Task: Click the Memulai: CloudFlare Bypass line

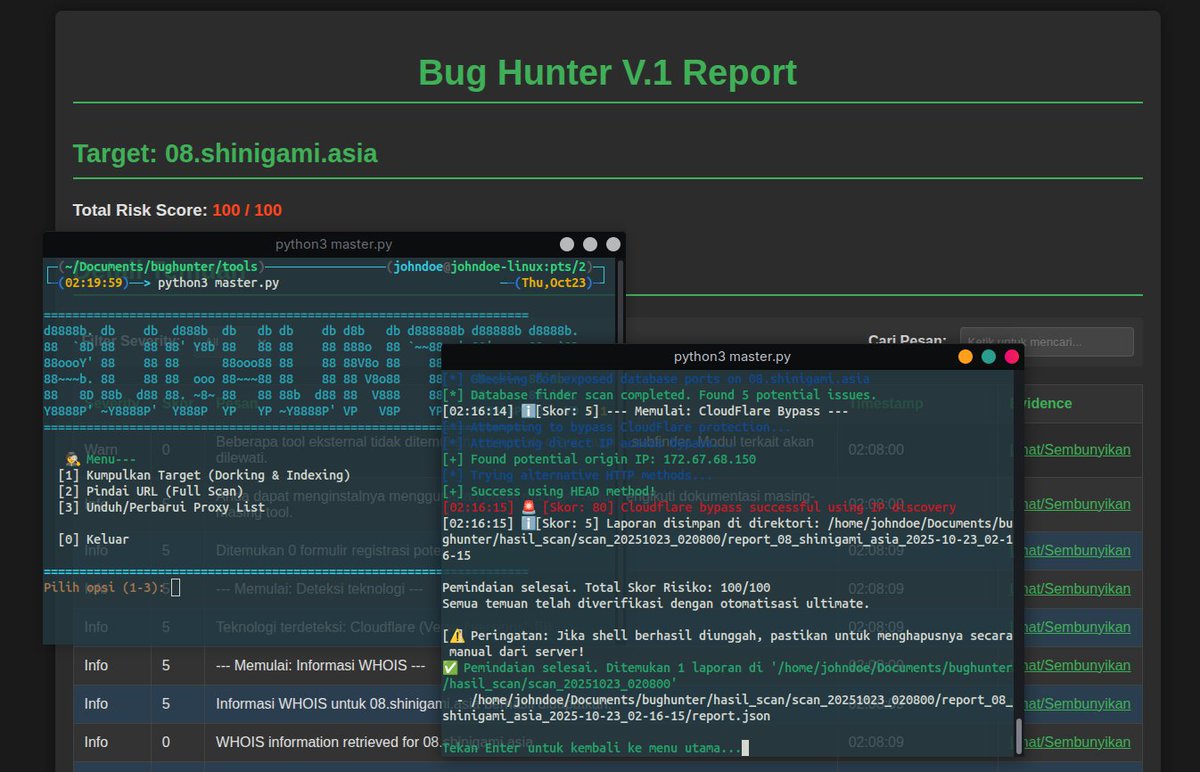Action: [x=645, y=411]
